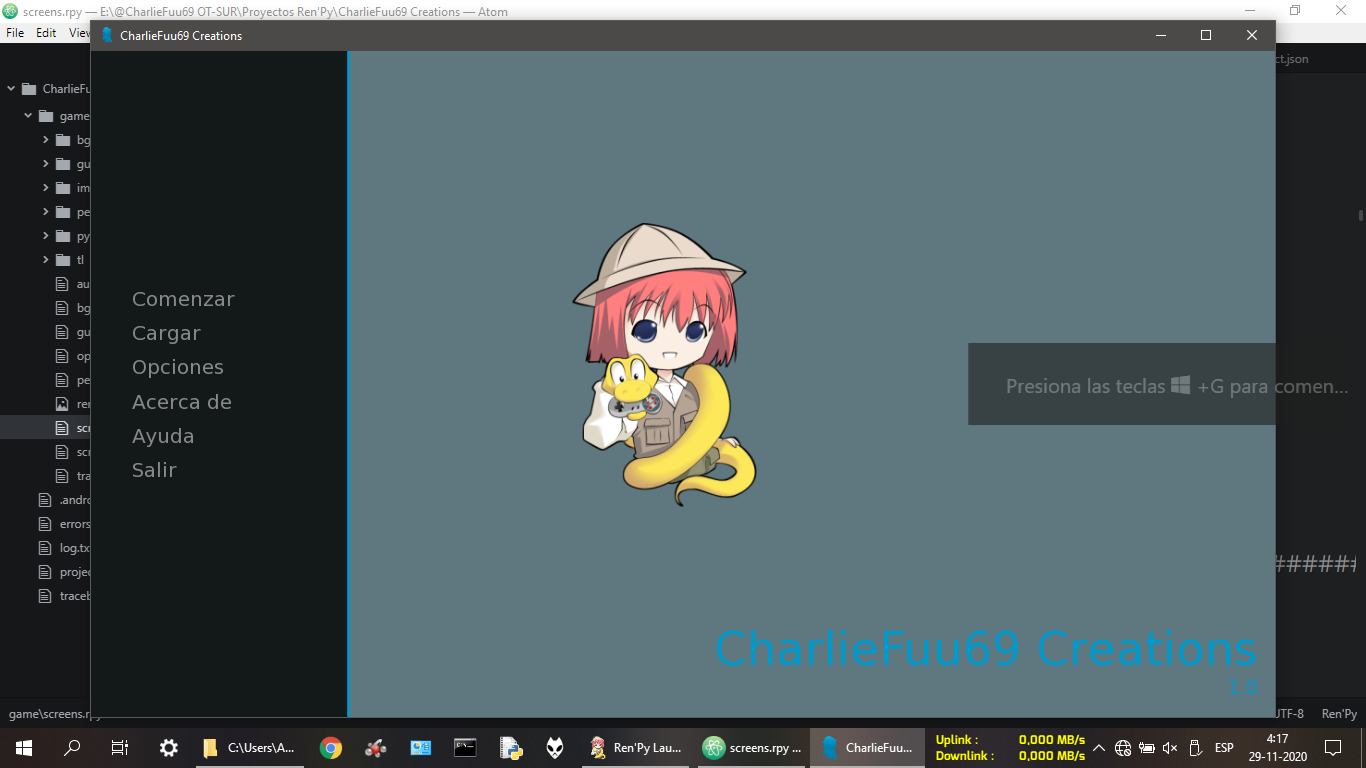1366x768 pixels.
Task: Collapse the game folder in tree
Action: tap(28, 116)
